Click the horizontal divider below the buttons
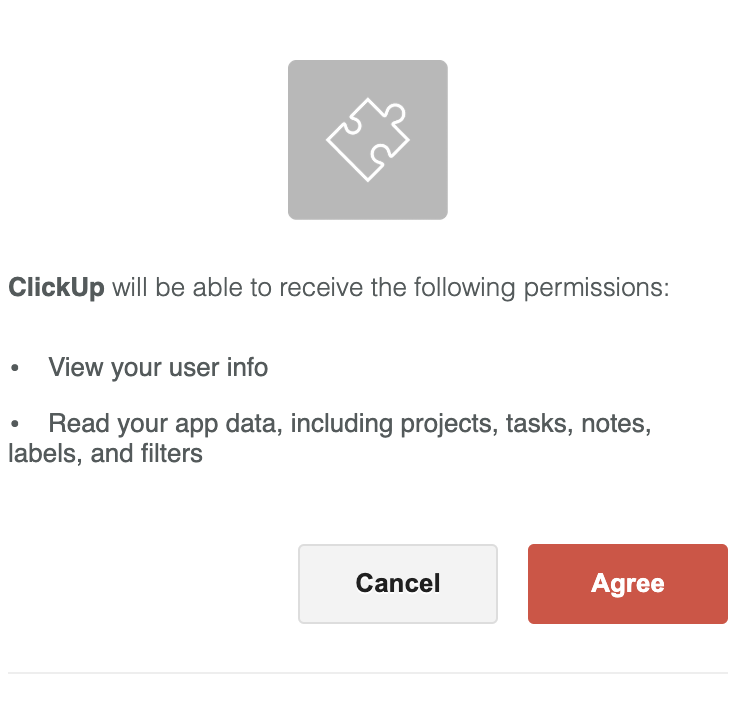 (x=368, y=673)
